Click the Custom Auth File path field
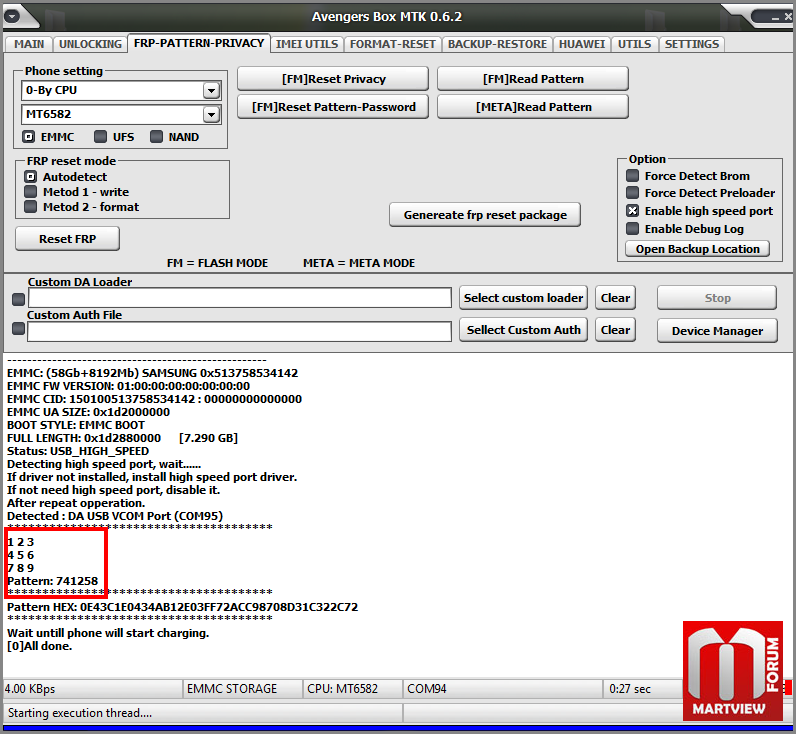The width and height of the screenshot is (796, 734). coord(240,331)
